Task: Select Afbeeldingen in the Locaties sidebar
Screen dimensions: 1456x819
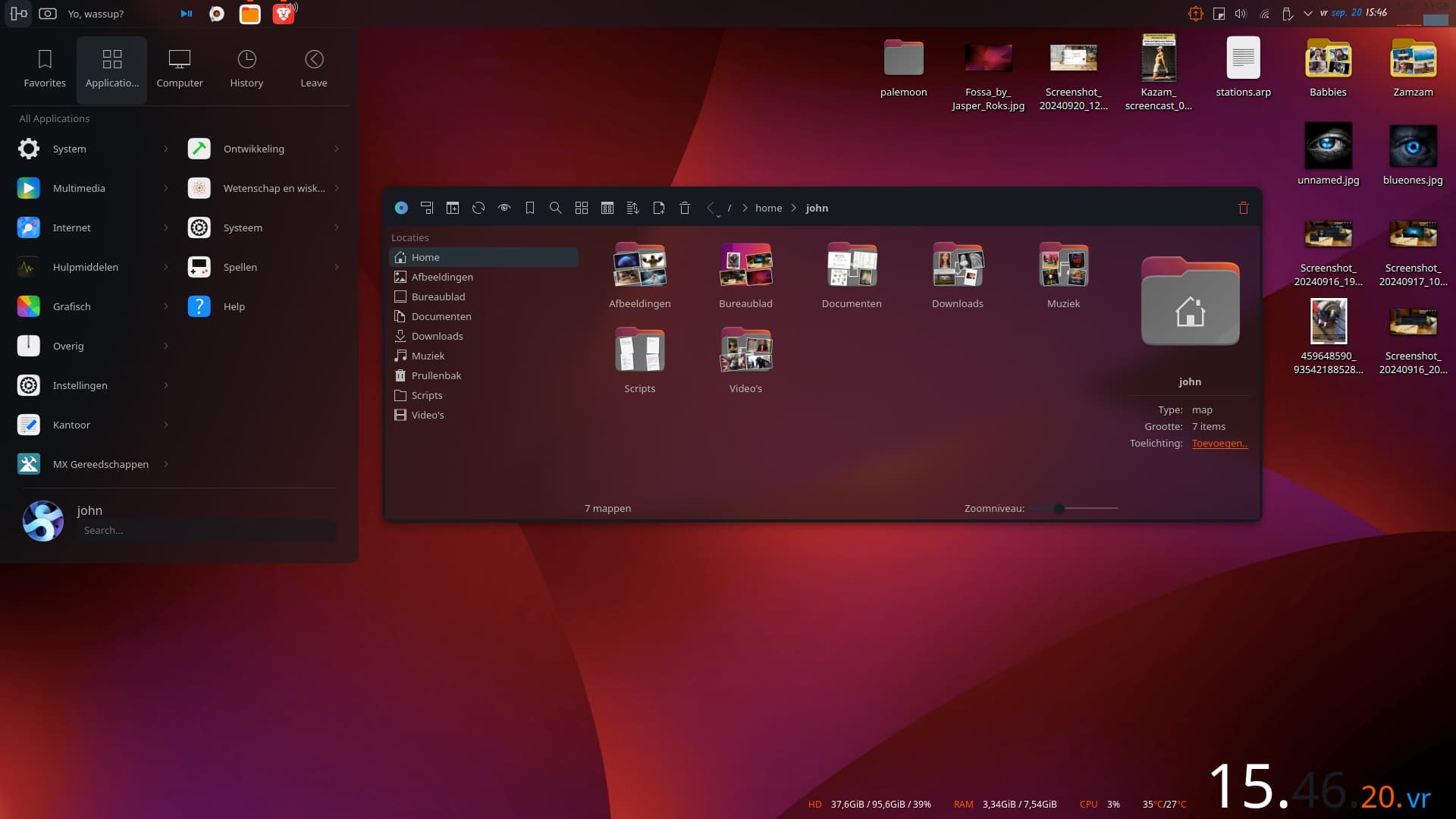Action: (484, 277)
